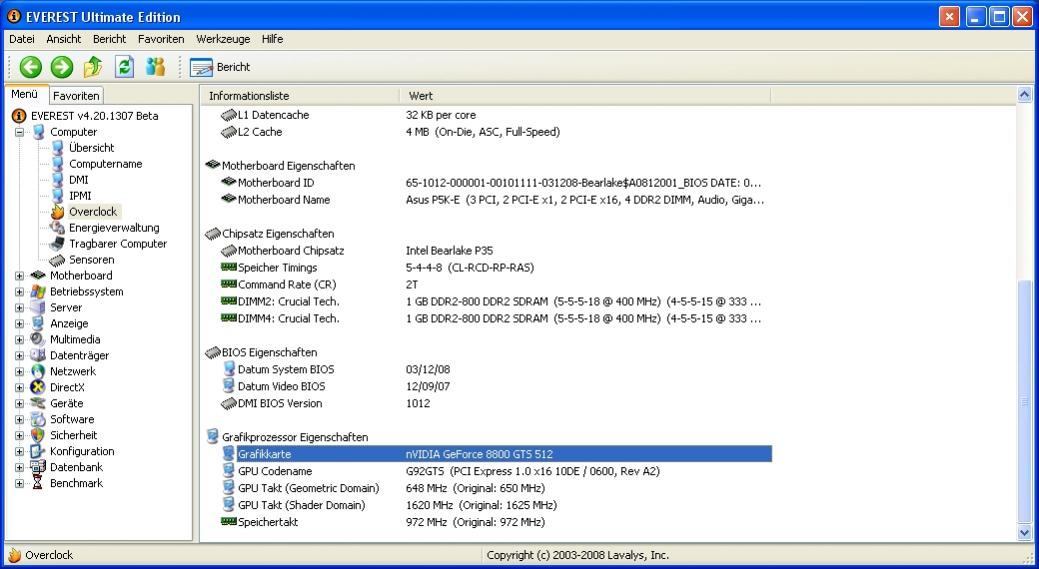Expand the Benchmark tree node

point(19,483)
